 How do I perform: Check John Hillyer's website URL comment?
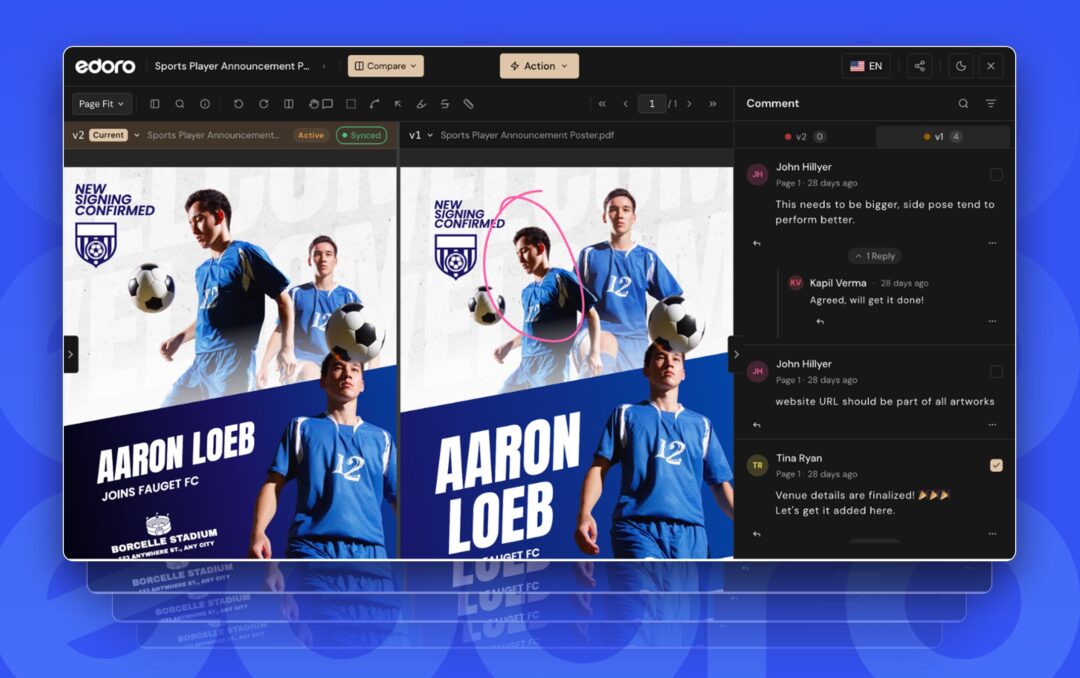point(996,371)
